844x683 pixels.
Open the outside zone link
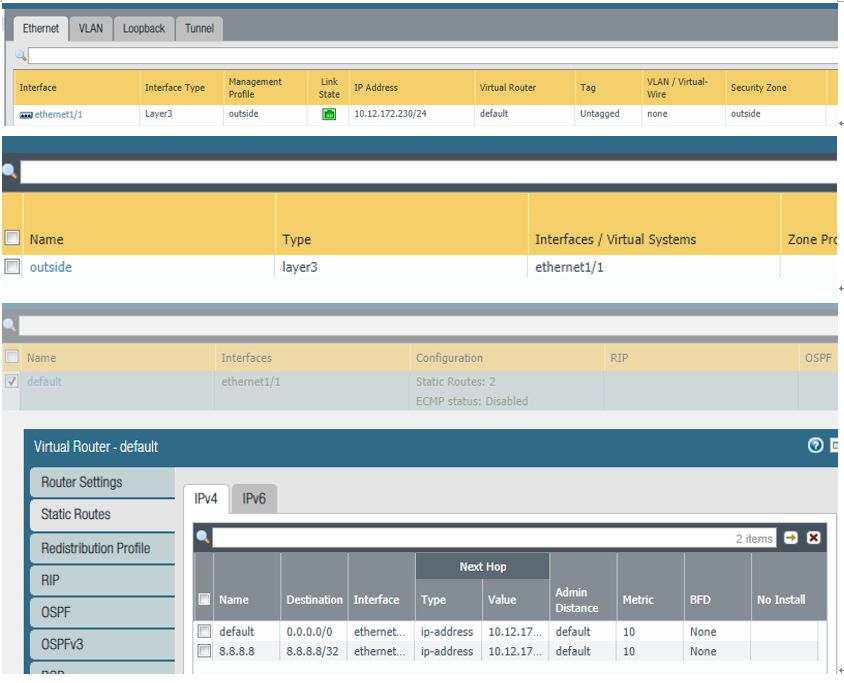click(51, 267)
